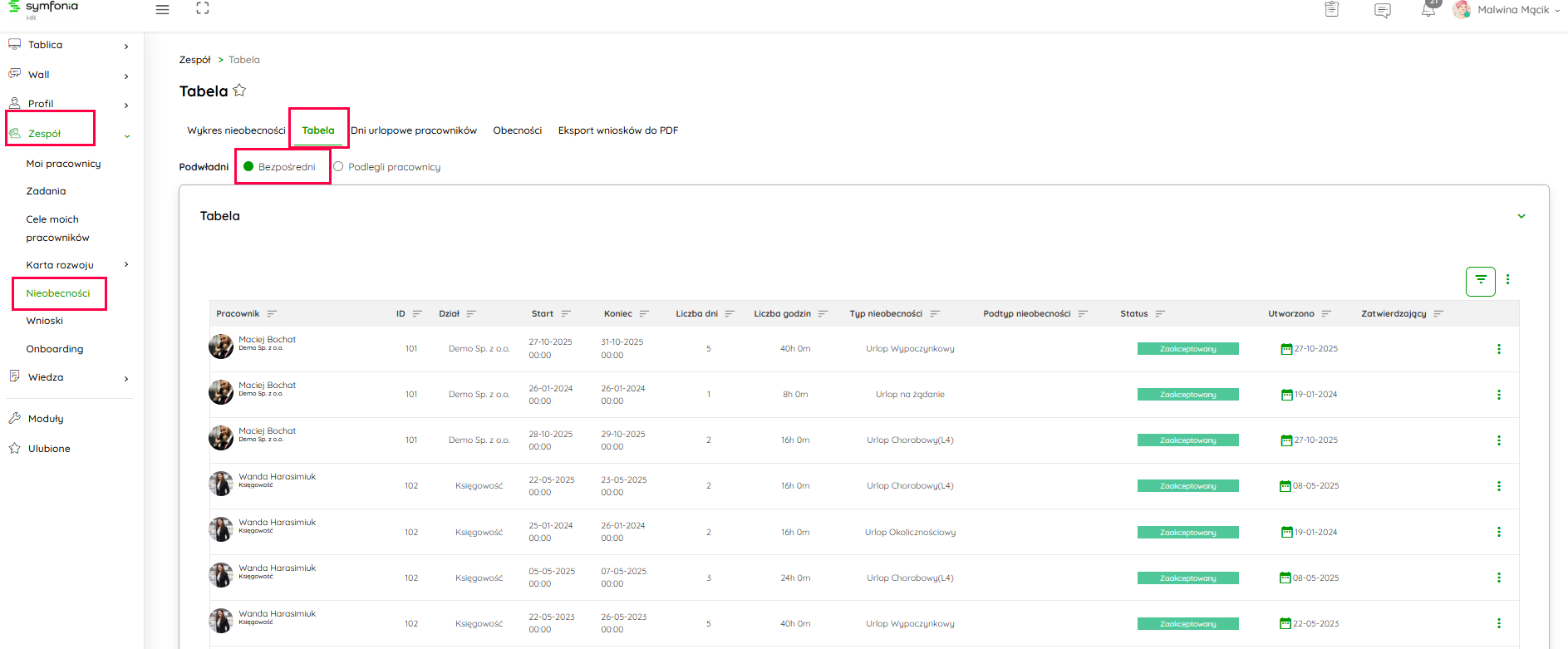The height and width of the screenshot is (649, 1568).
Task: Open the notifications bell
Action: point(1428,11)
